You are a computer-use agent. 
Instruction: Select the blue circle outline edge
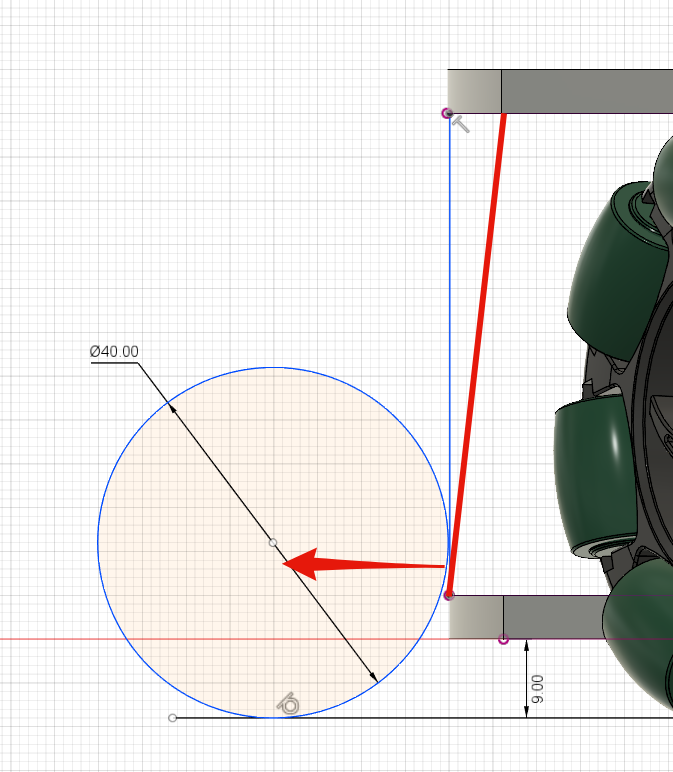[98, 543]
